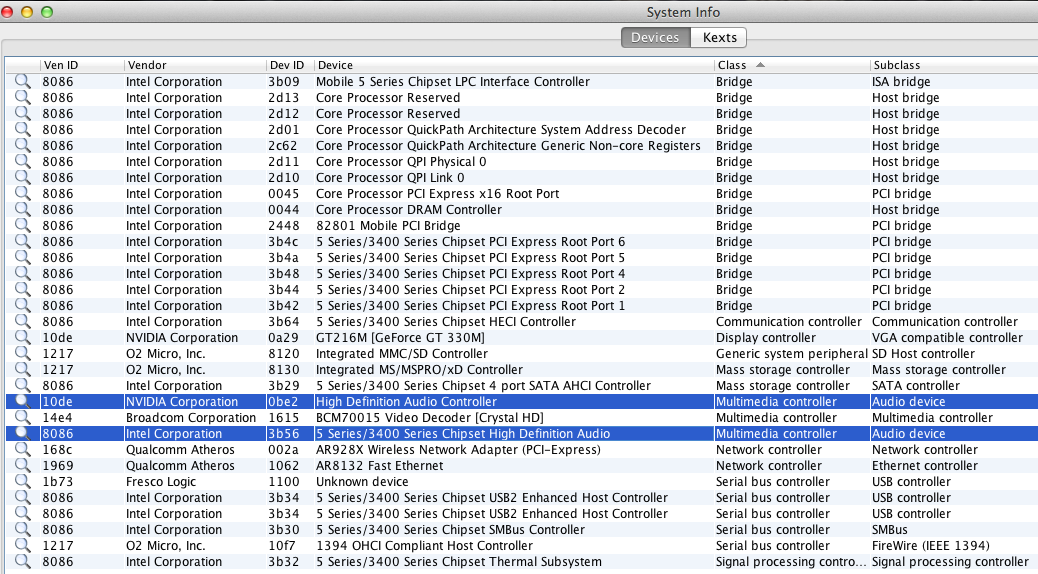Switch to the Kexts tab
The width and height of the screenshot is (1038, 574).
coord(719,38)
